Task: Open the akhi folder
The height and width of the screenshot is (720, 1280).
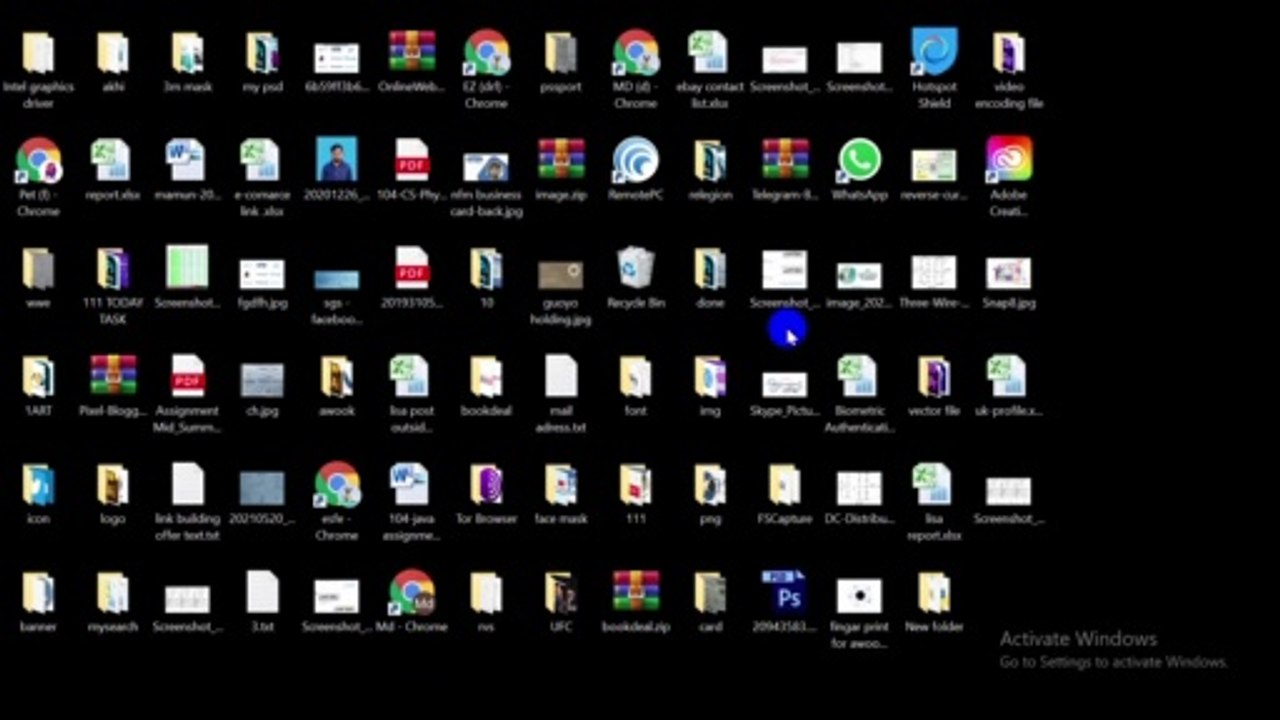Action: pos(112,53)
